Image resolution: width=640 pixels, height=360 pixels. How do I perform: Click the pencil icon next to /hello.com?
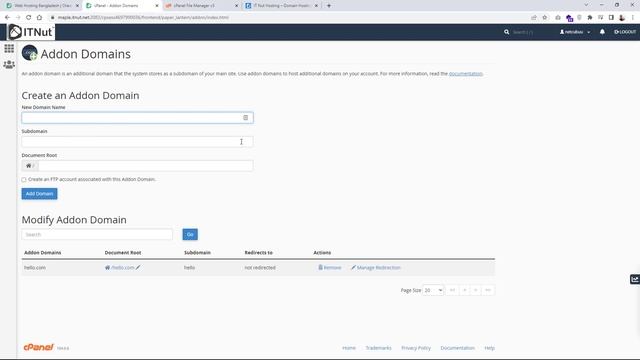pyautogui.click(x=138, y=267)
